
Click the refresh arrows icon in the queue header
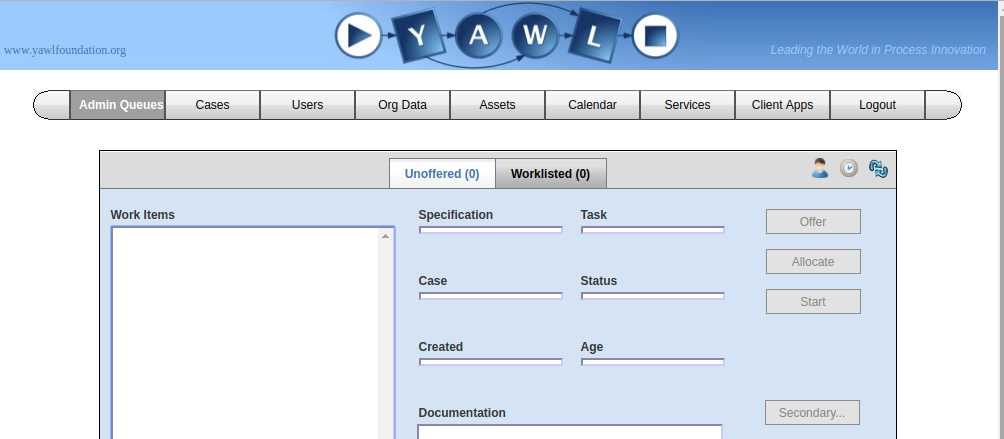[x=878, y=168]
